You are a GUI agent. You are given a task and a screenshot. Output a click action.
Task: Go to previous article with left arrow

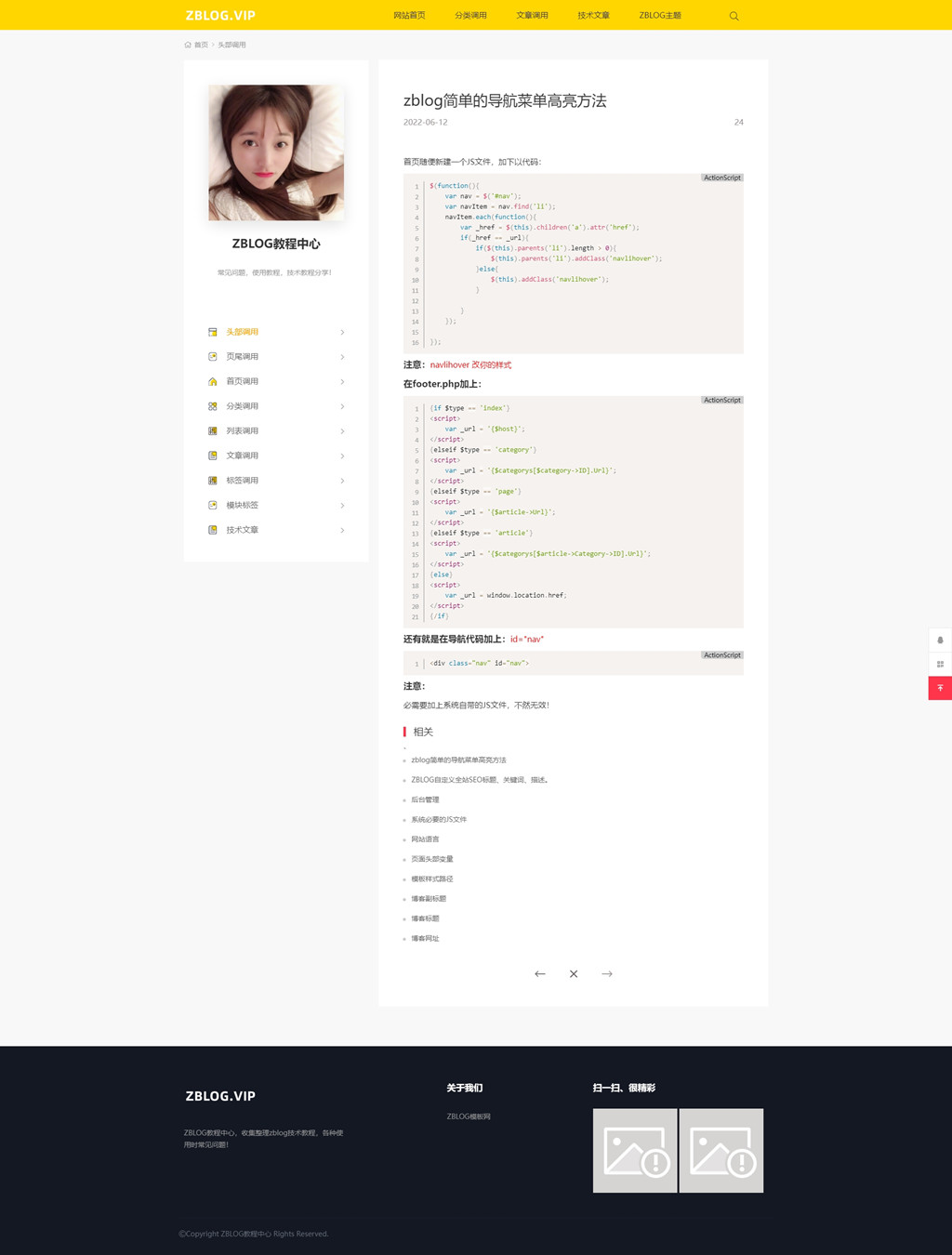(x=540, y=974)
